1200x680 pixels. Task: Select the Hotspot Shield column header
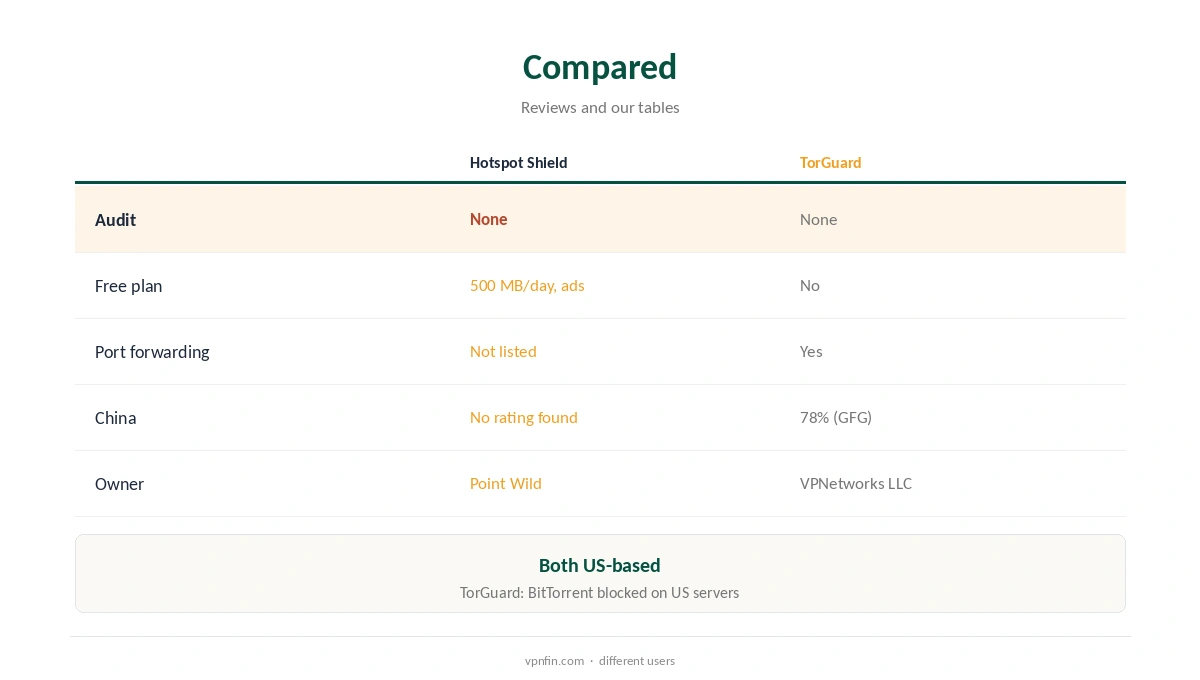pos(518,163)
